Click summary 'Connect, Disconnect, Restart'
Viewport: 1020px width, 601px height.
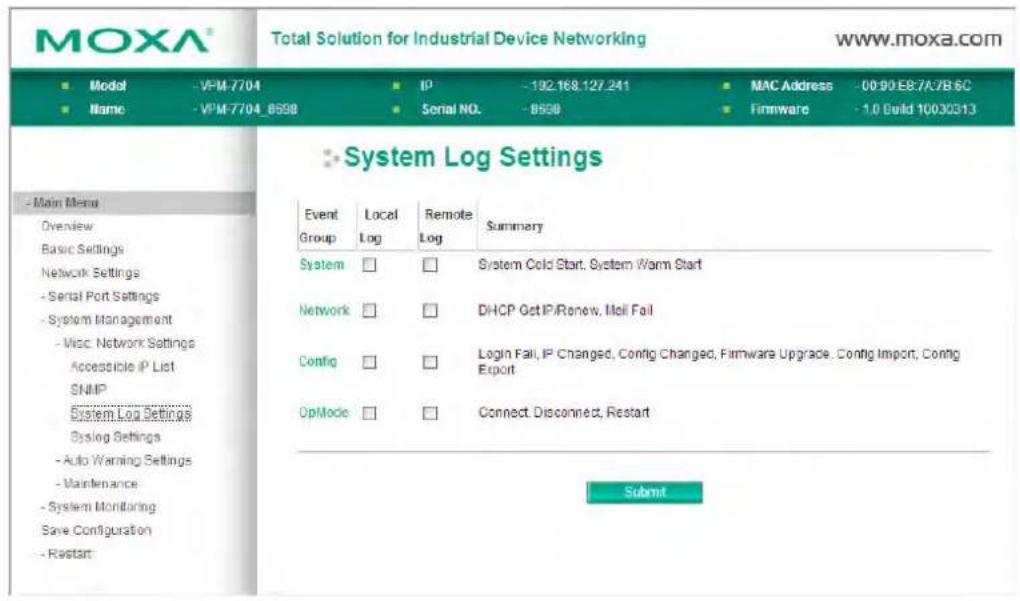(563, 412)
